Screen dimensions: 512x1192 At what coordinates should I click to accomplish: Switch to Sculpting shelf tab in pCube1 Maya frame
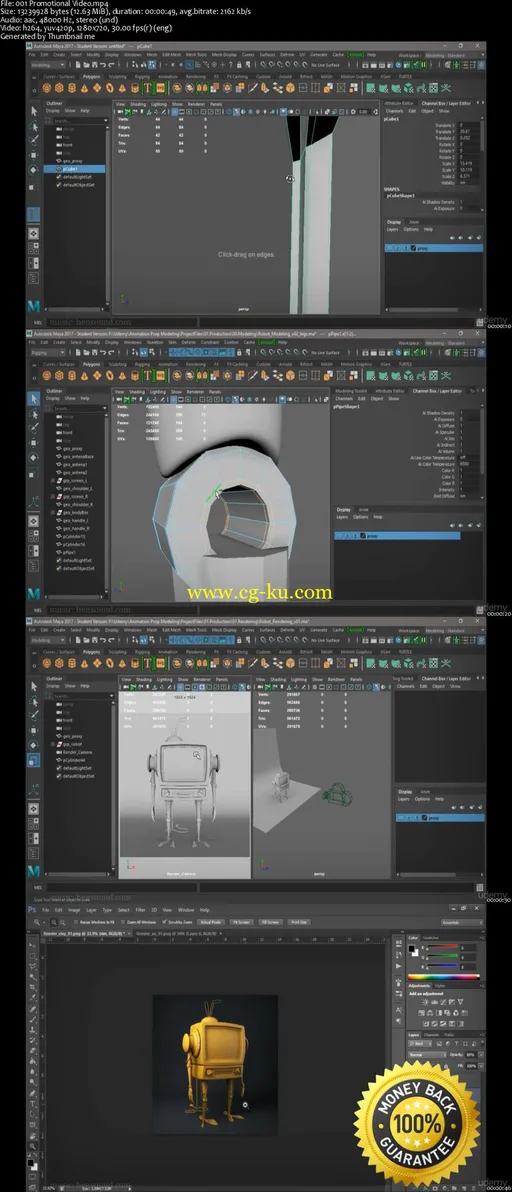118,77
